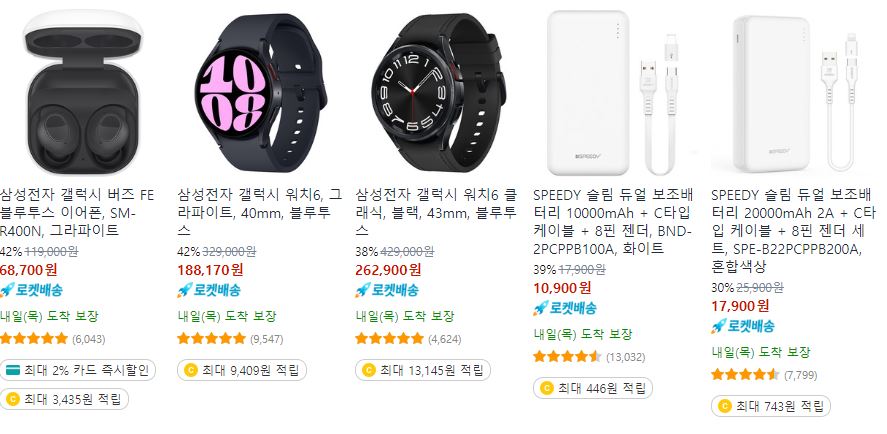
Task: Click rocket delivery badge under 188,170원 price
Action: (209, 290)
